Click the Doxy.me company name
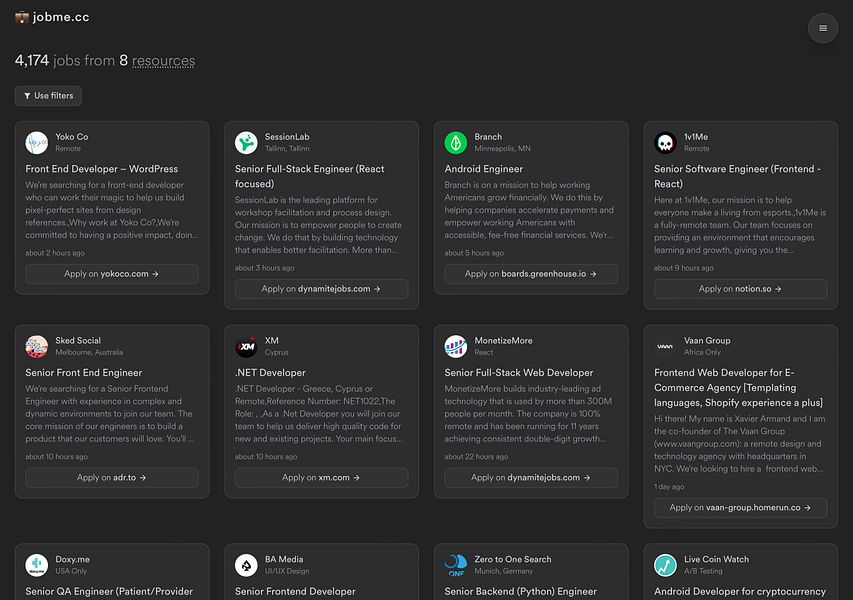Screen dimensions: 853x600 pos(72,559)
